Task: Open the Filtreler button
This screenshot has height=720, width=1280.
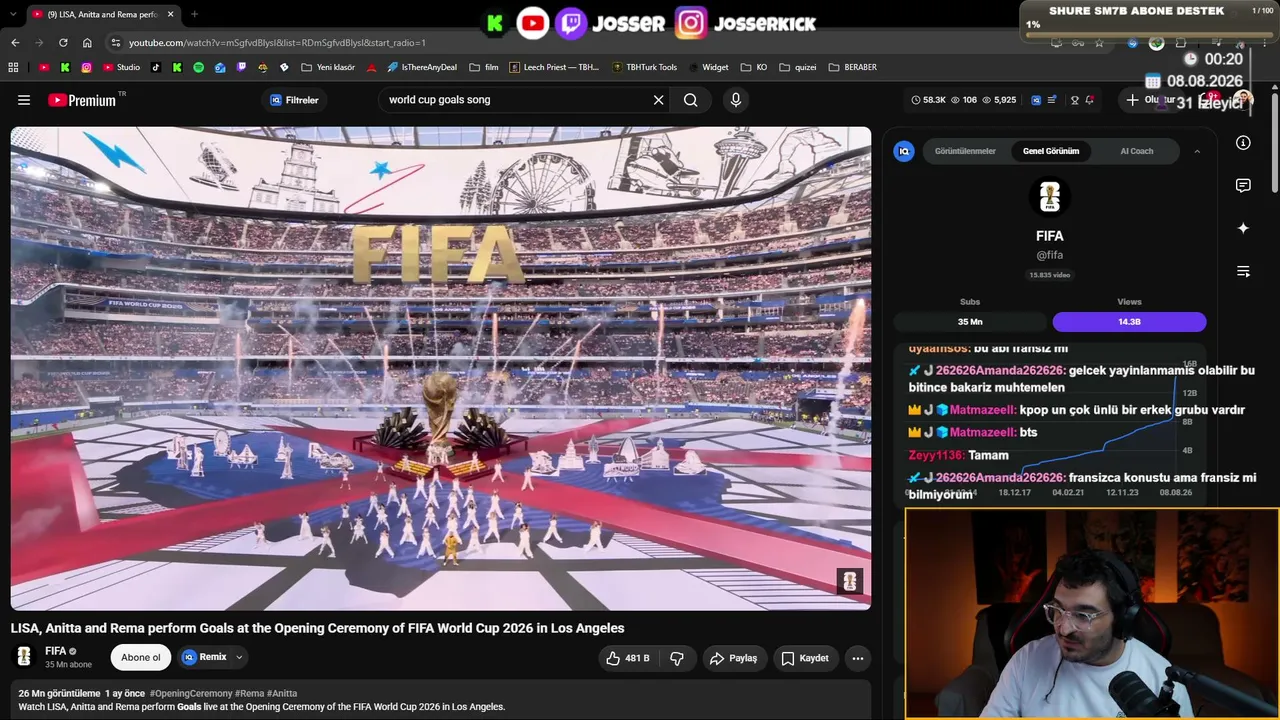Action: point(294,100)
